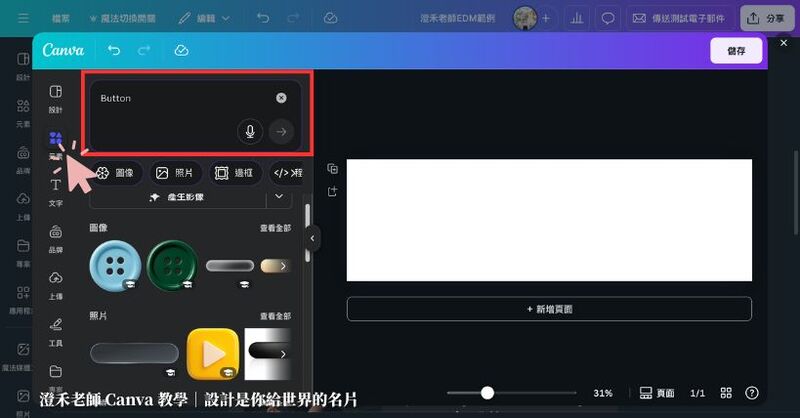The height and width of the screenshot is (418, 800).
Task: Select the yellow play button photo
Action: click(213, 354)
